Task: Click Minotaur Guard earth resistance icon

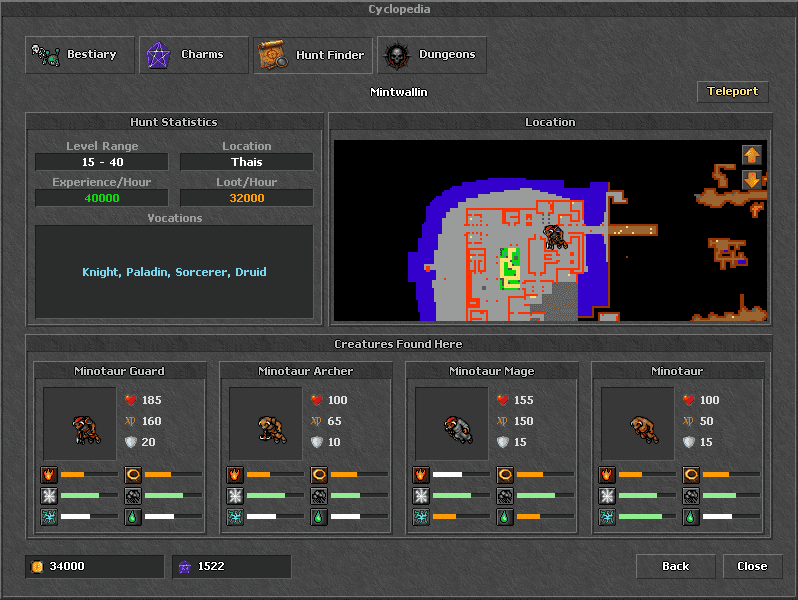Action: tap(133, 517)
